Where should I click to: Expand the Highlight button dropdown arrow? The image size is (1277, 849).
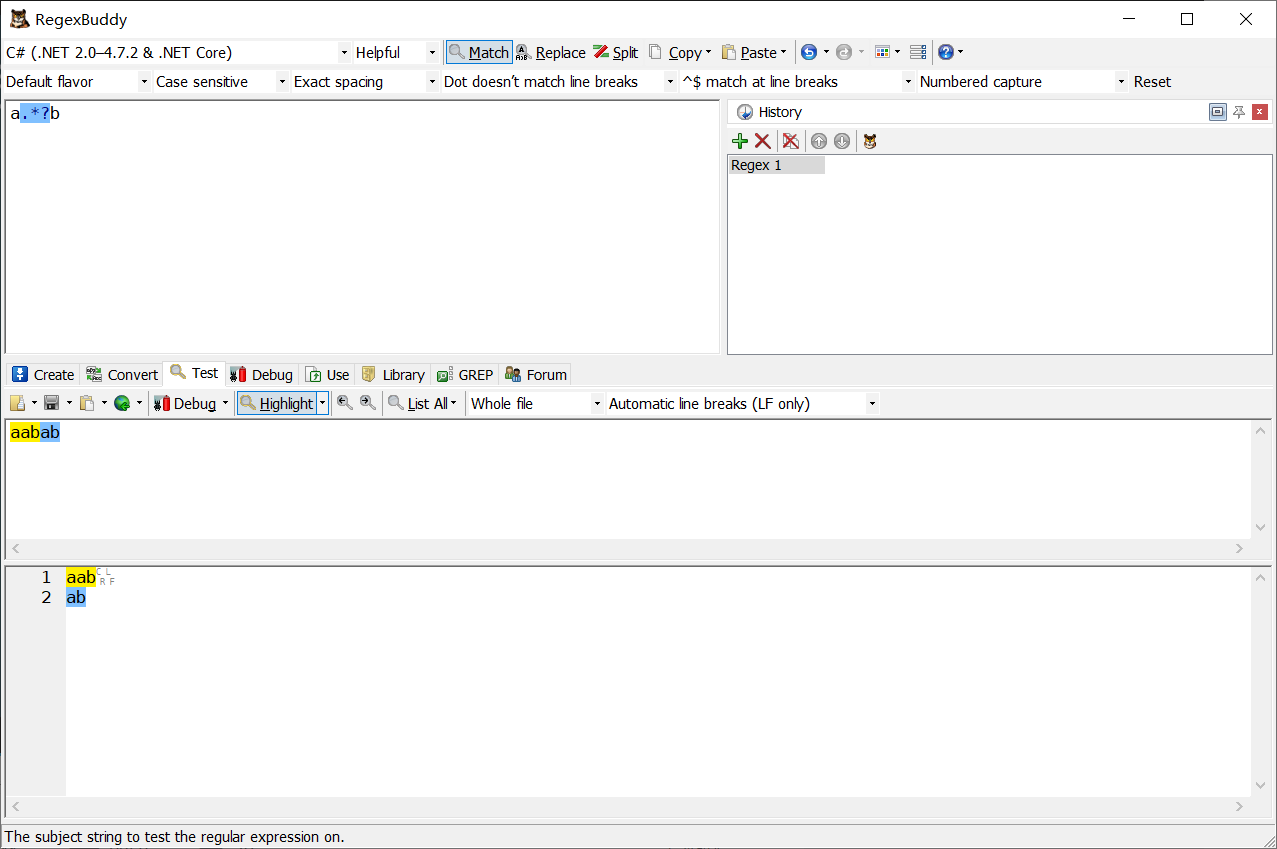point(323,403)
